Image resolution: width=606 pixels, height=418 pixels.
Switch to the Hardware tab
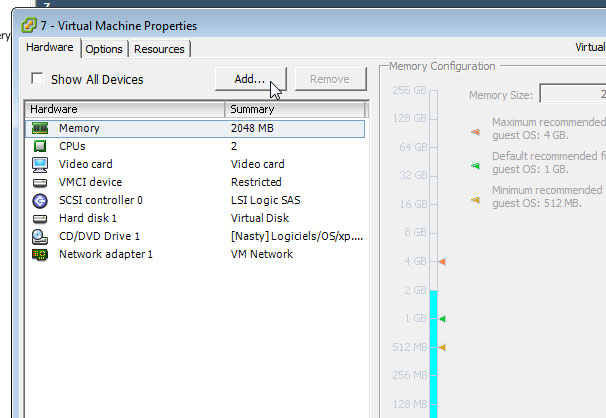point(50,48)
